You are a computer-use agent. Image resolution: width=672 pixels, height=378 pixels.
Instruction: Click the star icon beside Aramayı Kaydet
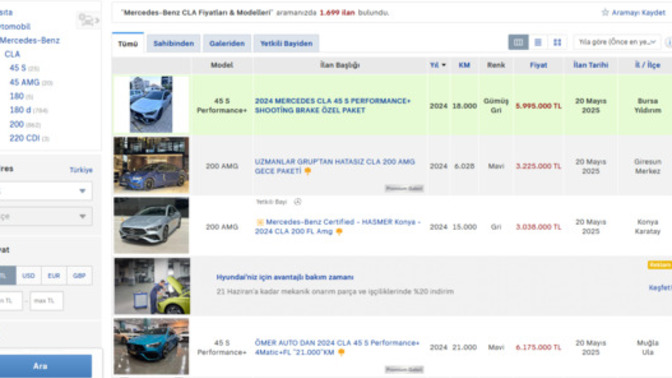[x=605, y=12]
